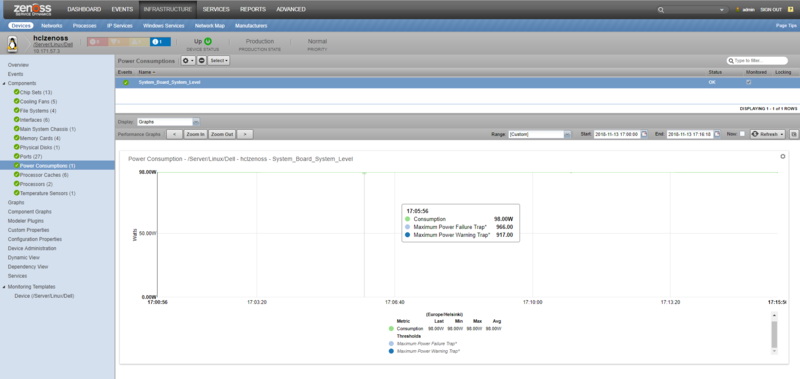Click the Linux penguin device icon

tap(12, 44)
